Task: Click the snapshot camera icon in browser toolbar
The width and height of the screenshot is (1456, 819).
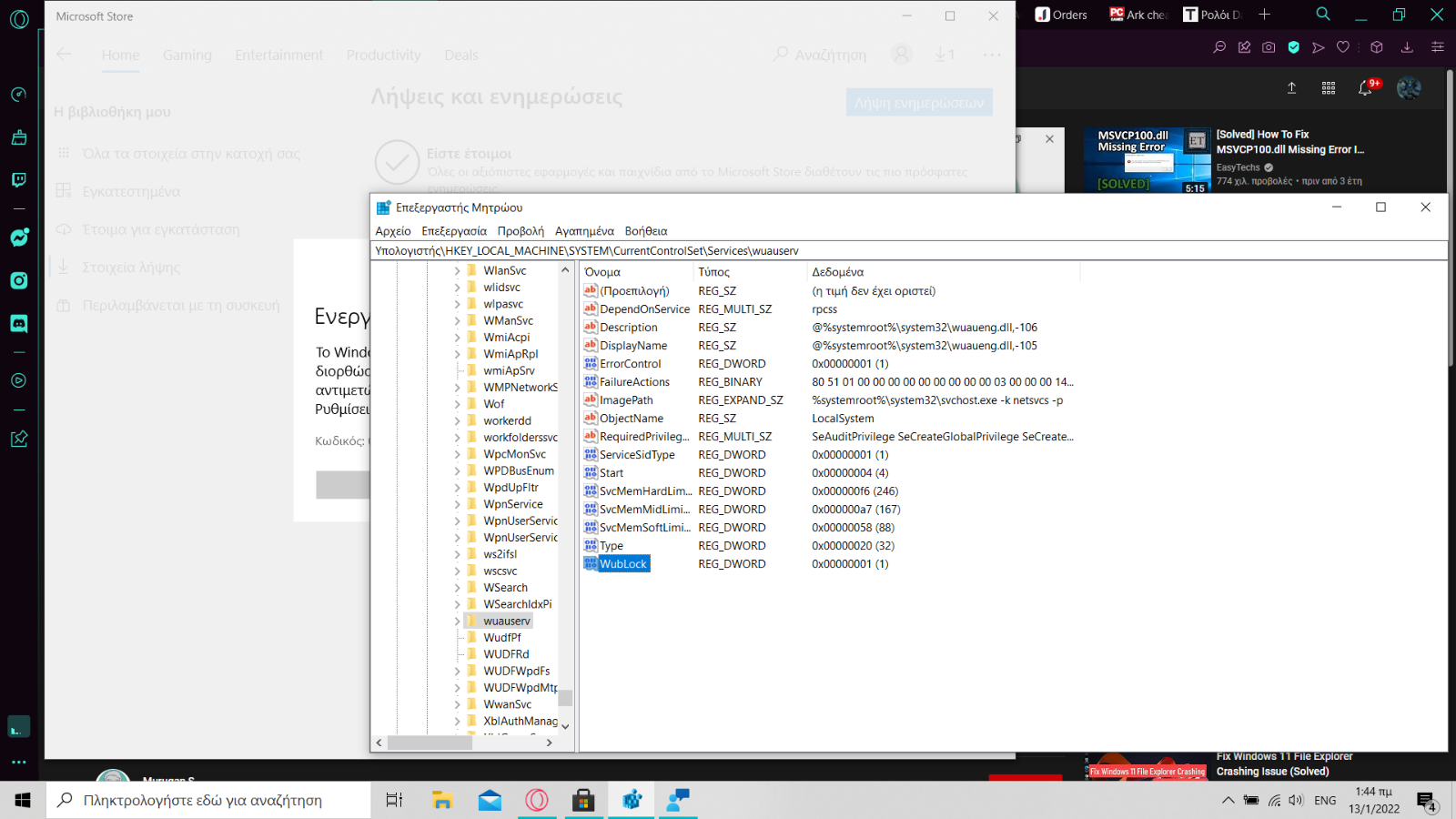Action: coord(1269,47)
